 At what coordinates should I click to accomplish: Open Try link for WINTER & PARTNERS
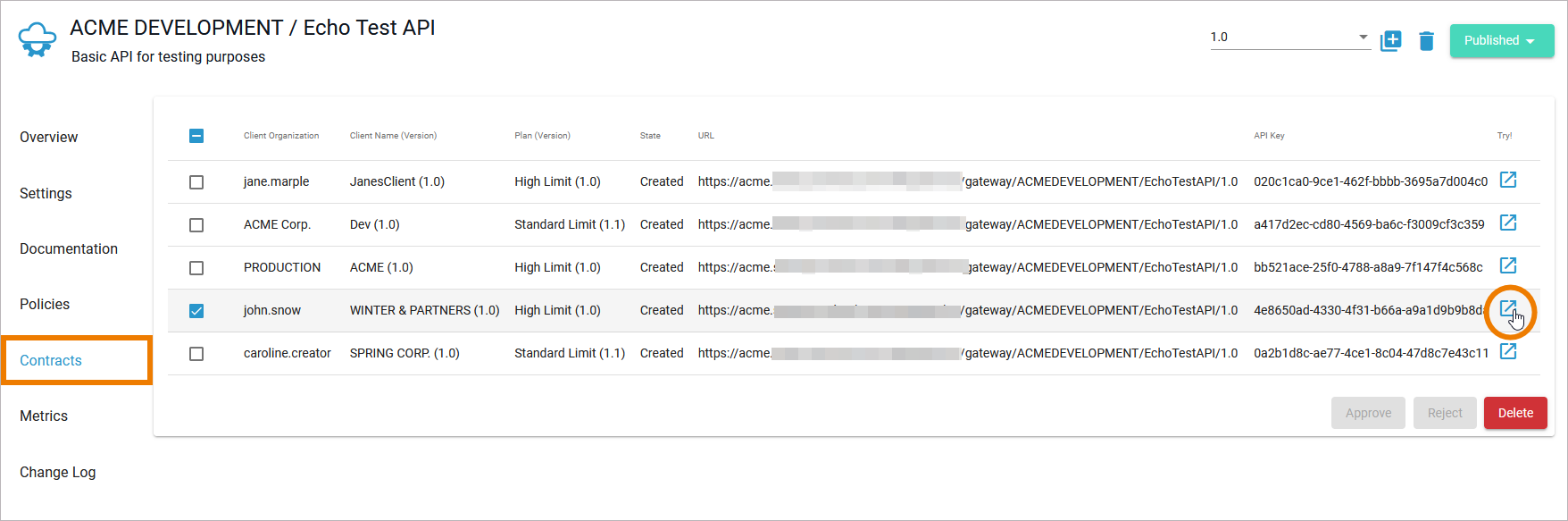[1507, 309]
